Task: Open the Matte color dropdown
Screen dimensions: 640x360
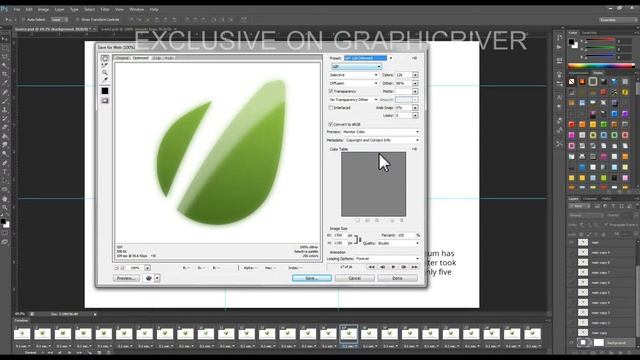Action: pos(415,91)
